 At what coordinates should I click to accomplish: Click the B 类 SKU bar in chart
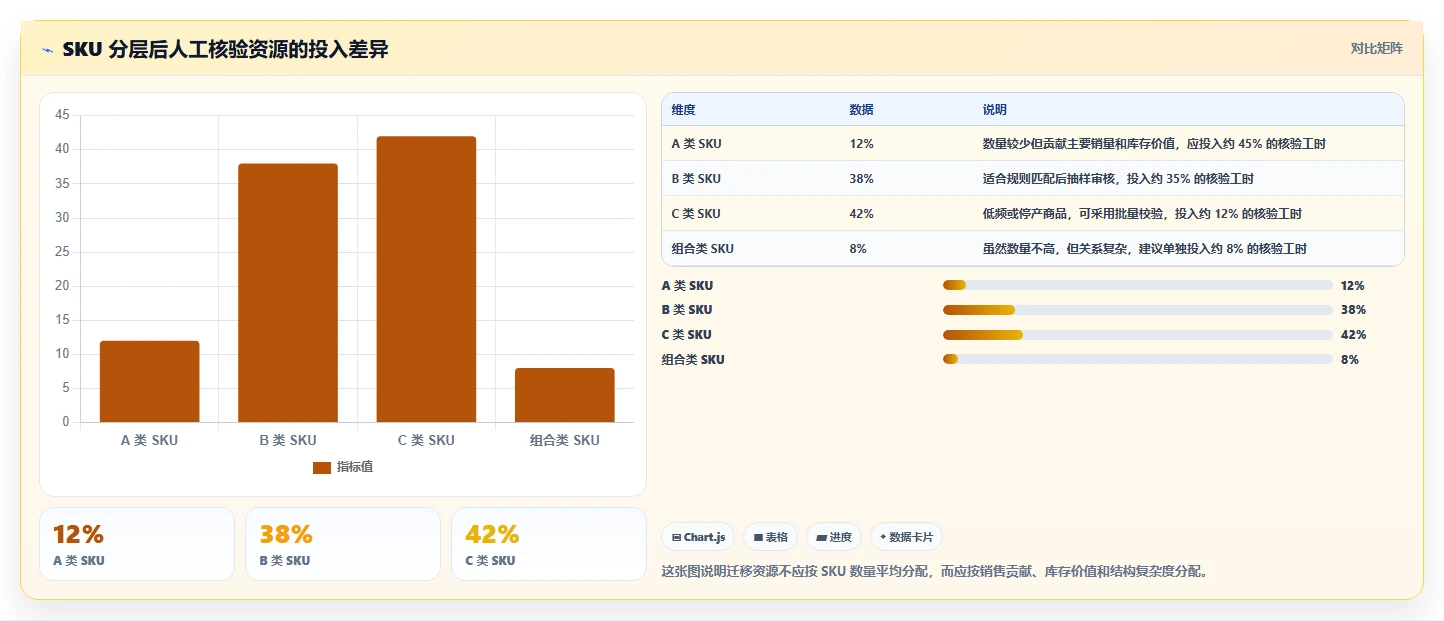point(288,293)
